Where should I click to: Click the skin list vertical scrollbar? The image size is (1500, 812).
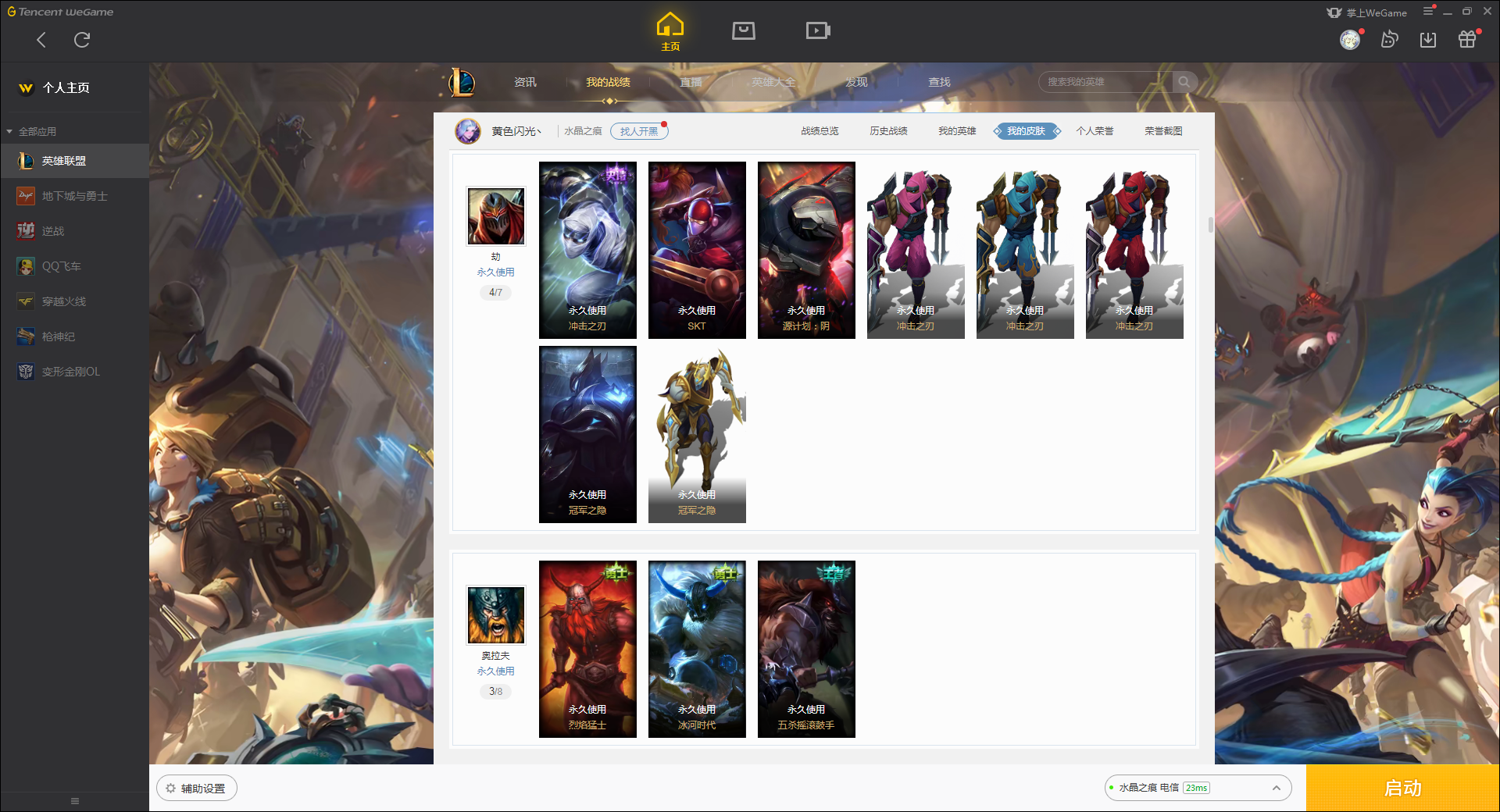click(x=1210, y=225)
